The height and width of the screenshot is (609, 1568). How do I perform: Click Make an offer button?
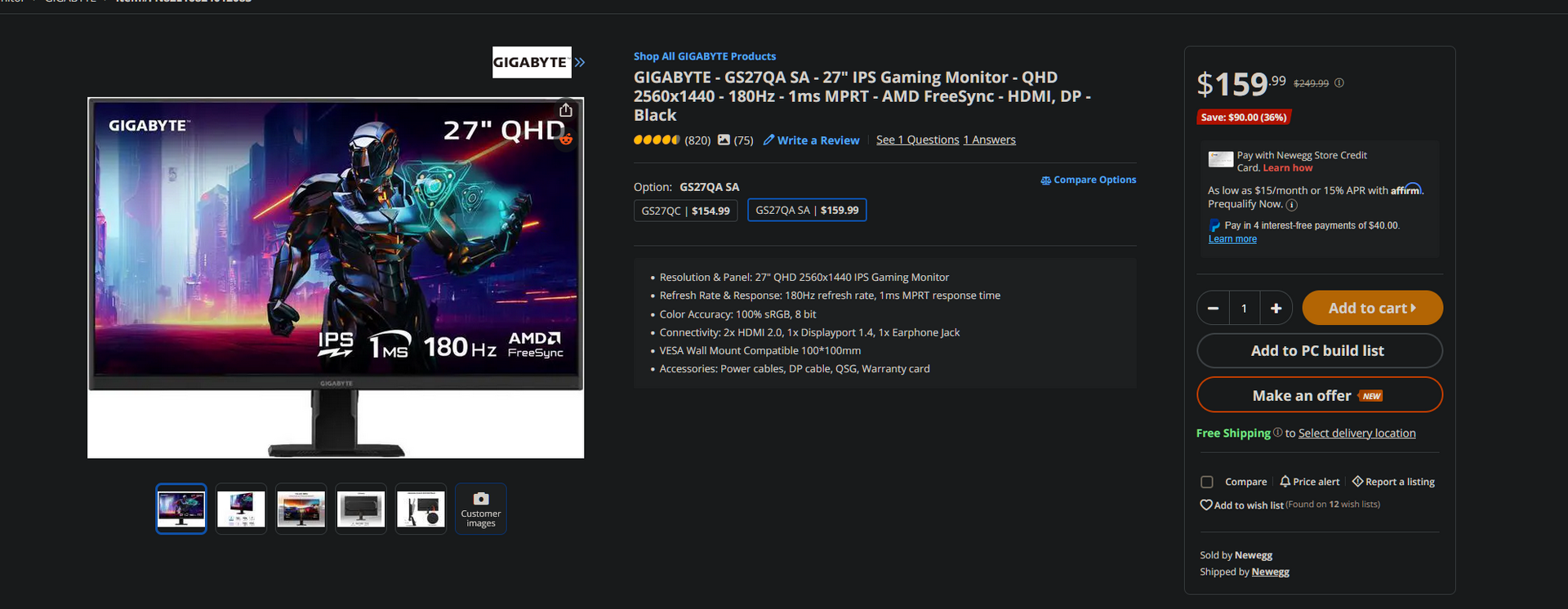pos(1320,395)
